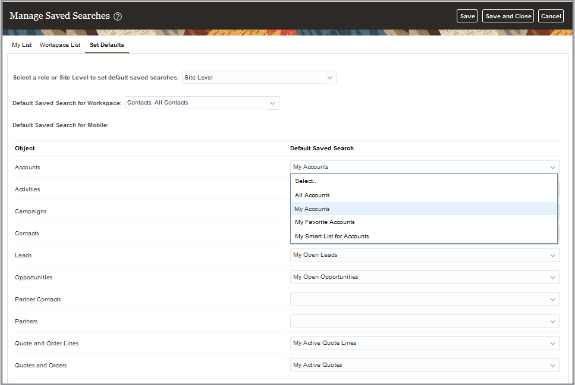Click the Save button
This screenshot has width=575, height=385.
tap(467, 16)
